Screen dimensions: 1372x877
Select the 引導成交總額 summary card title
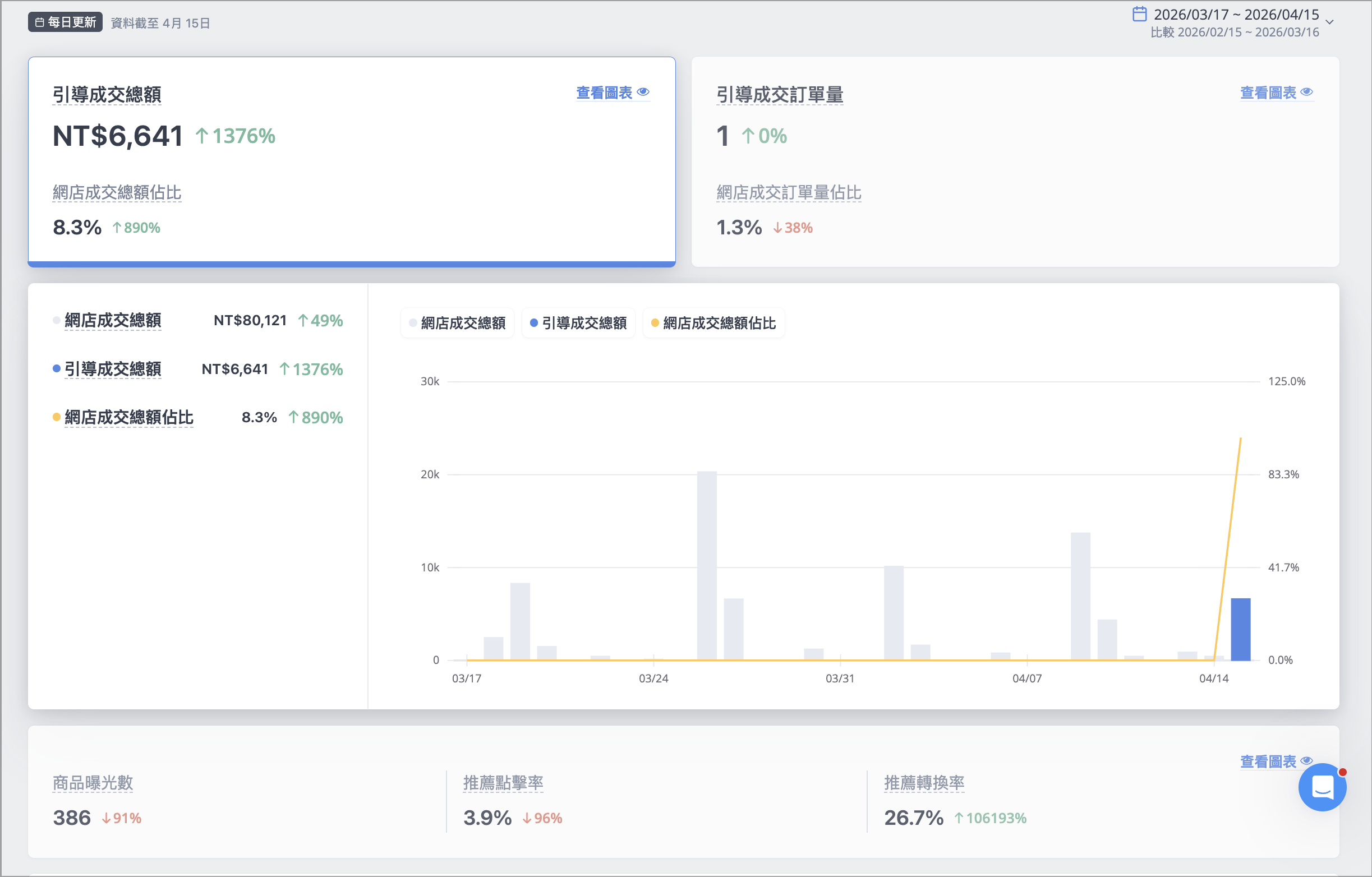point(107,95)
